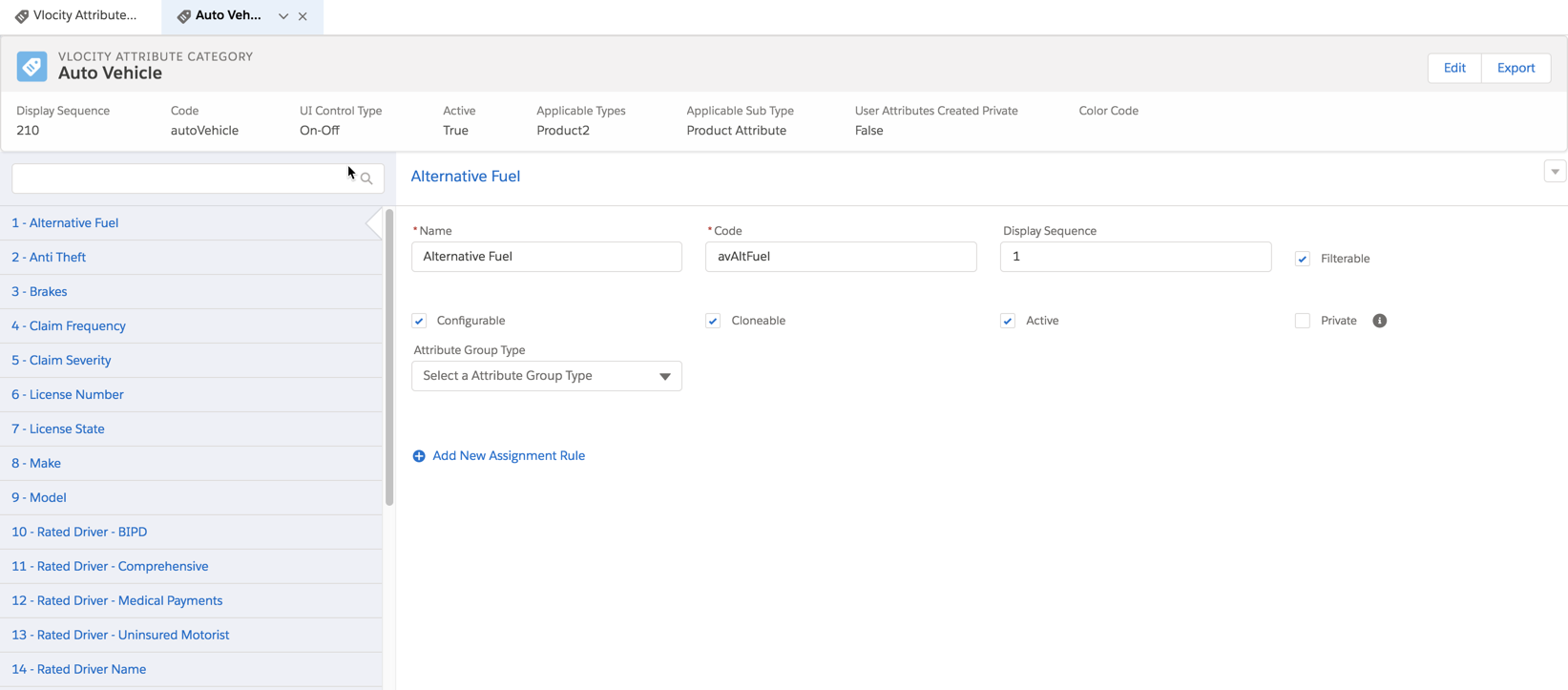
Task: Click the Alternative Fuel panel heading
Action: 466,177
